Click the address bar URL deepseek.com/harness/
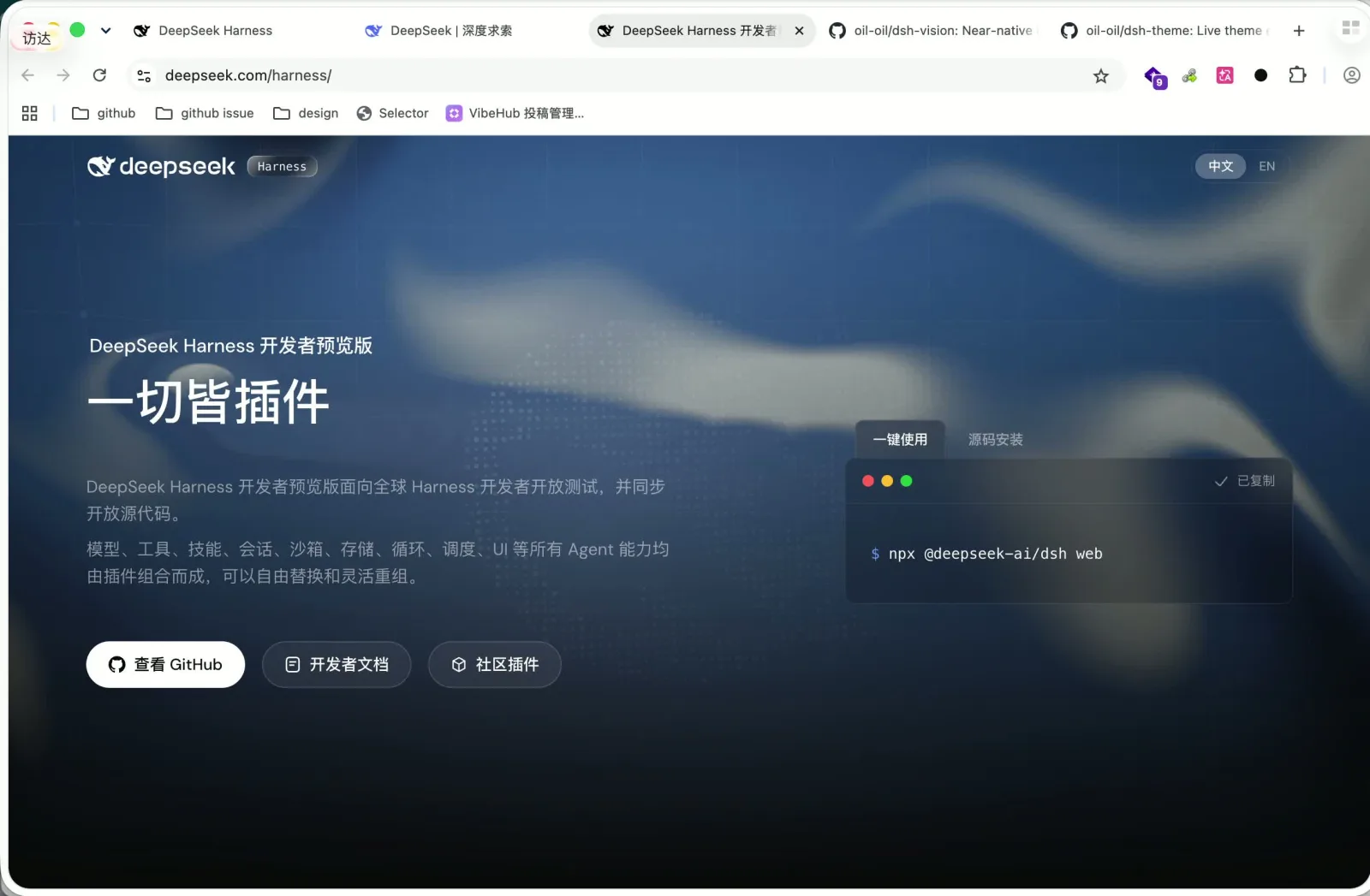 tap(248, 75)
